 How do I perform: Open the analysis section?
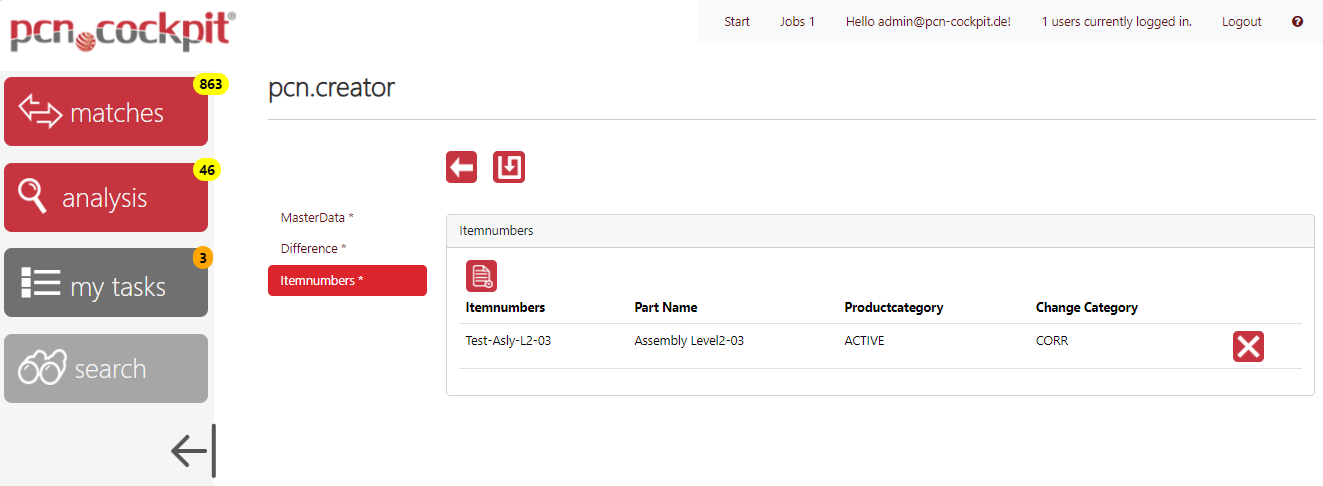[106, 197]
